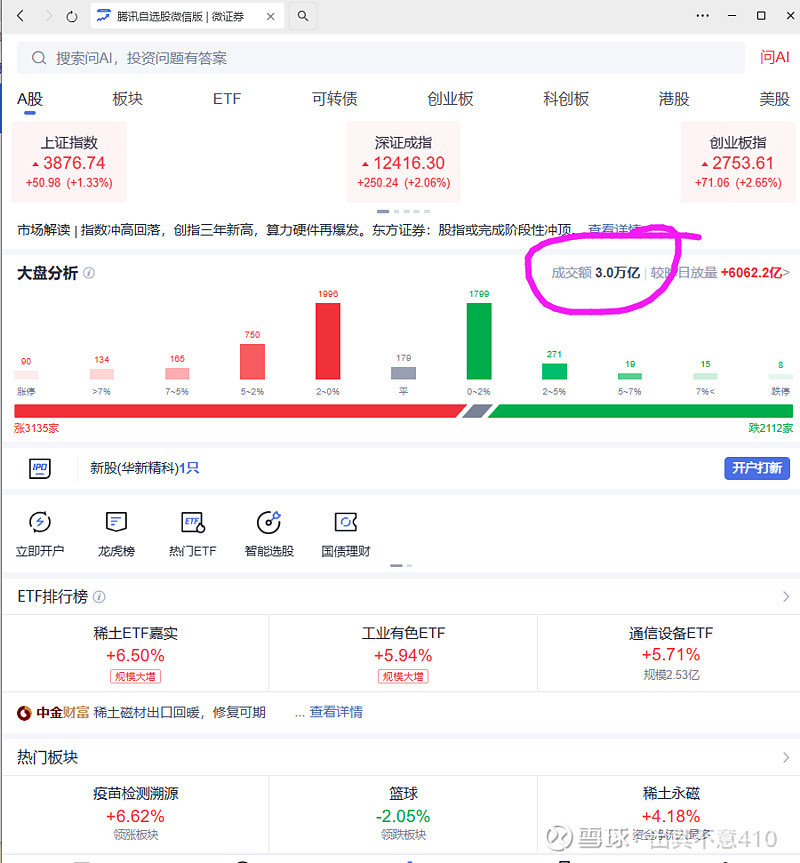This screenshot has width=800, height=863.
Task: Switch to the 港股 tab
Action: coord(673,99)
